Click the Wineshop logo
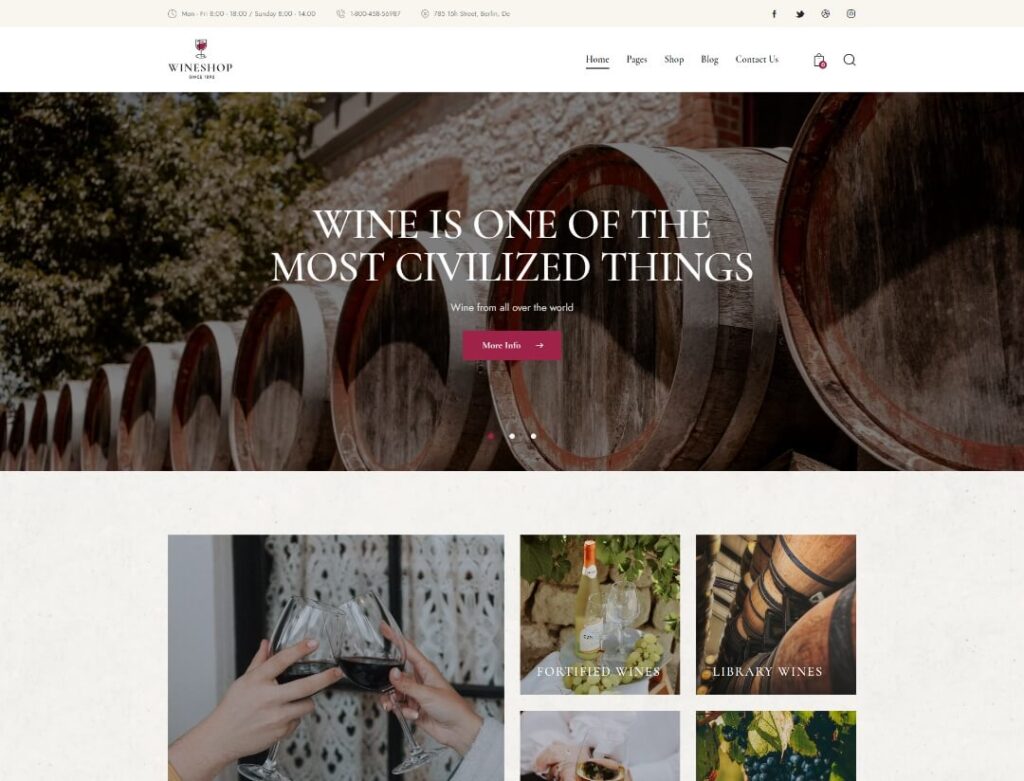Image resolution: width=1024 pixels, height=781 pixels. [x=200, y=59]
